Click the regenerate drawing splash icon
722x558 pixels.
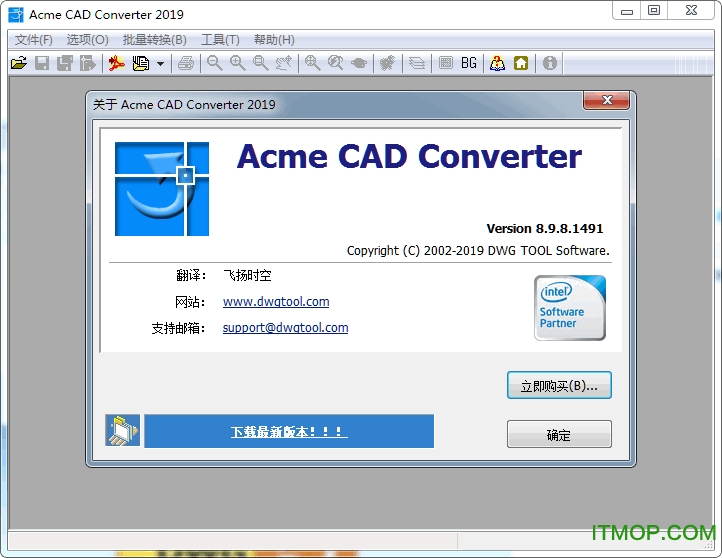pos(388,63)
